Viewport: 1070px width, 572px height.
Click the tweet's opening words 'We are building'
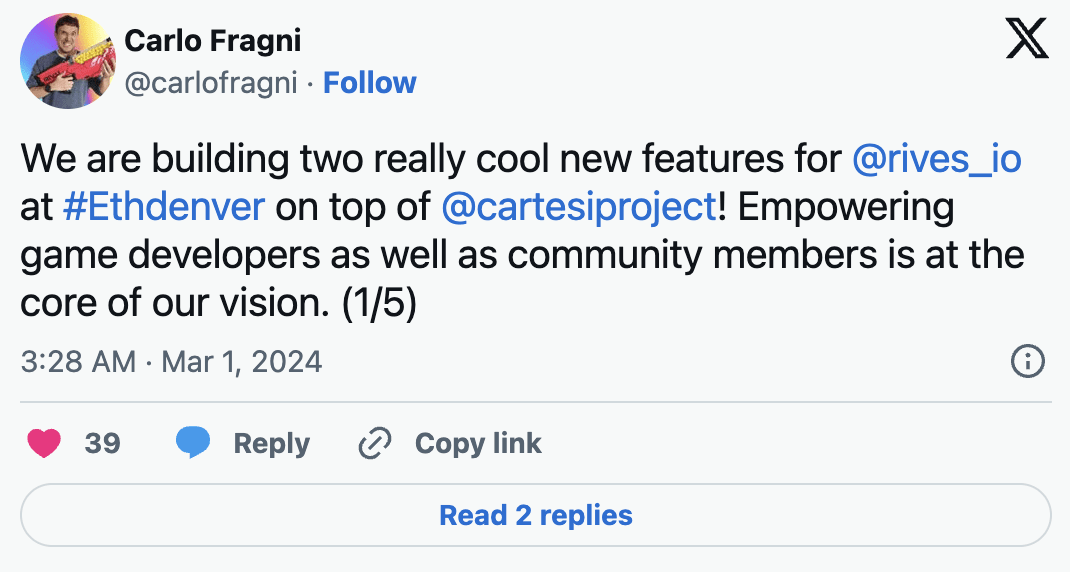134,159
